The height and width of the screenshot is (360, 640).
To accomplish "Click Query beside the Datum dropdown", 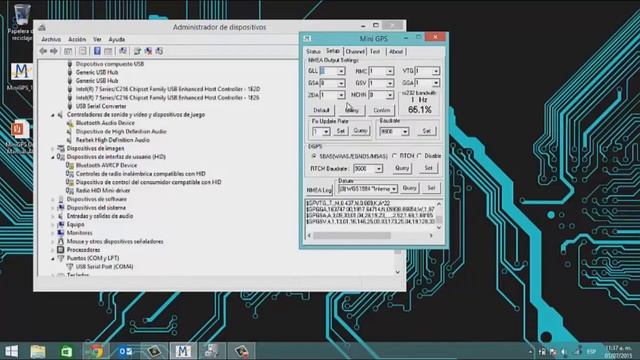I will [x=409, y=188].
